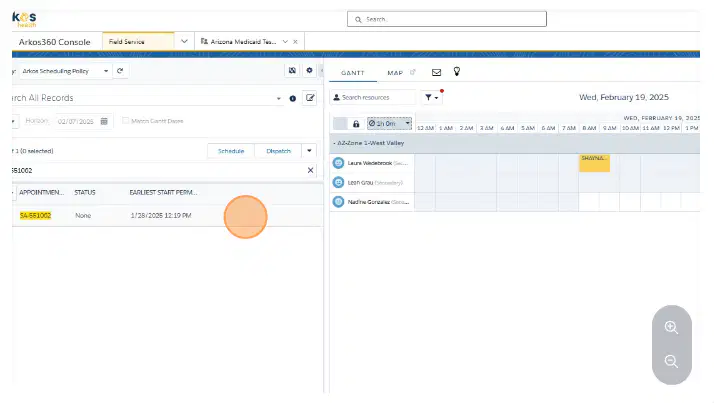This screenshot has height=403, width=714.
Task: Click Arkos360 Console app name
Action: [x=55, y=42]
